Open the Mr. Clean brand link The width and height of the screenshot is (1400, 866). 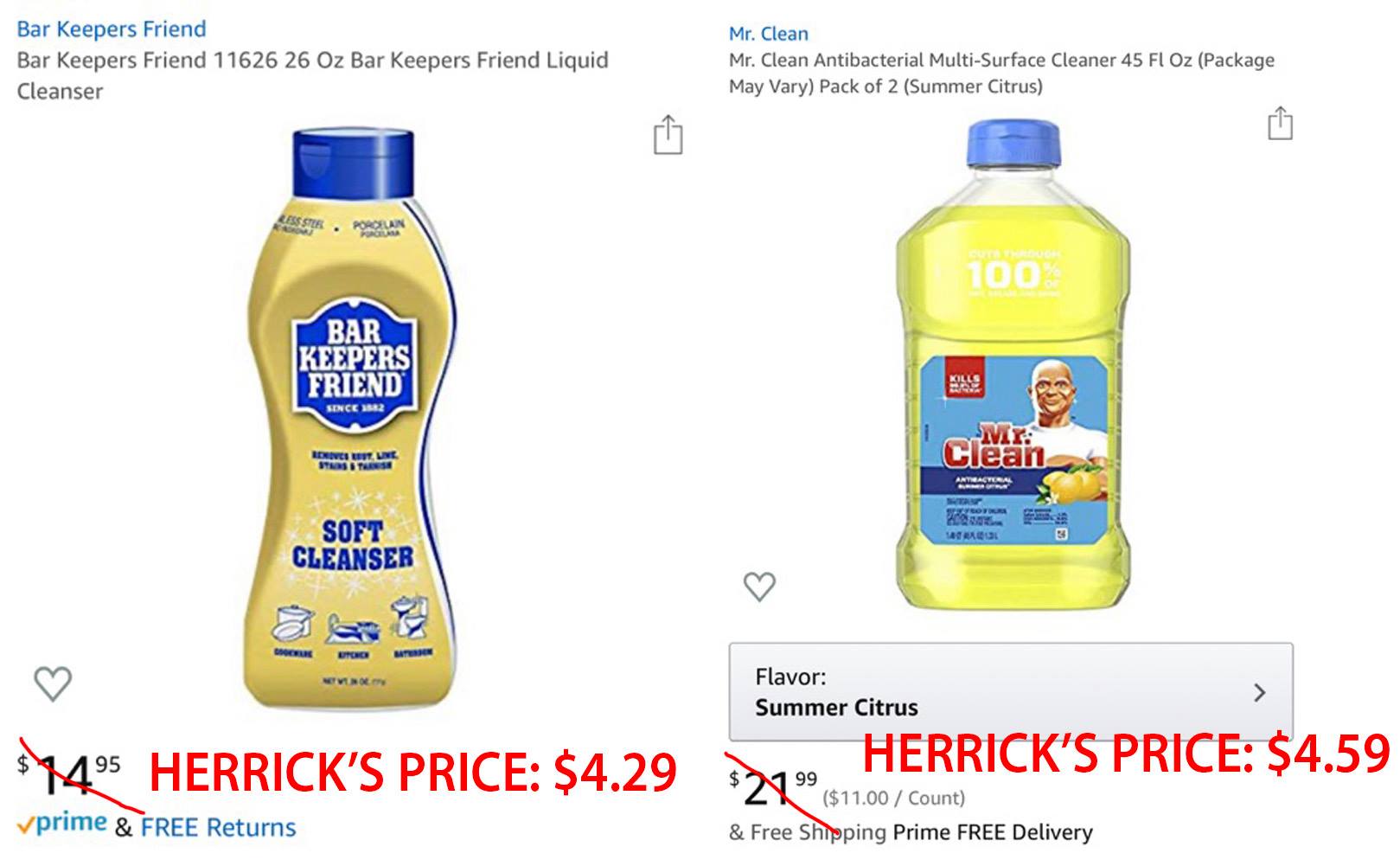point(768,34)
